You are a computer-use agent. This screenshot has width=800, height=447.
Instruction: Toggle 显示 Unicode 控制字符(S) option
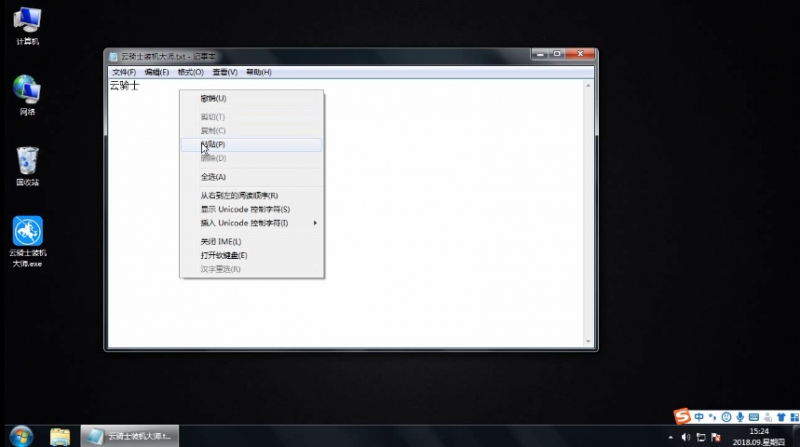252,209
